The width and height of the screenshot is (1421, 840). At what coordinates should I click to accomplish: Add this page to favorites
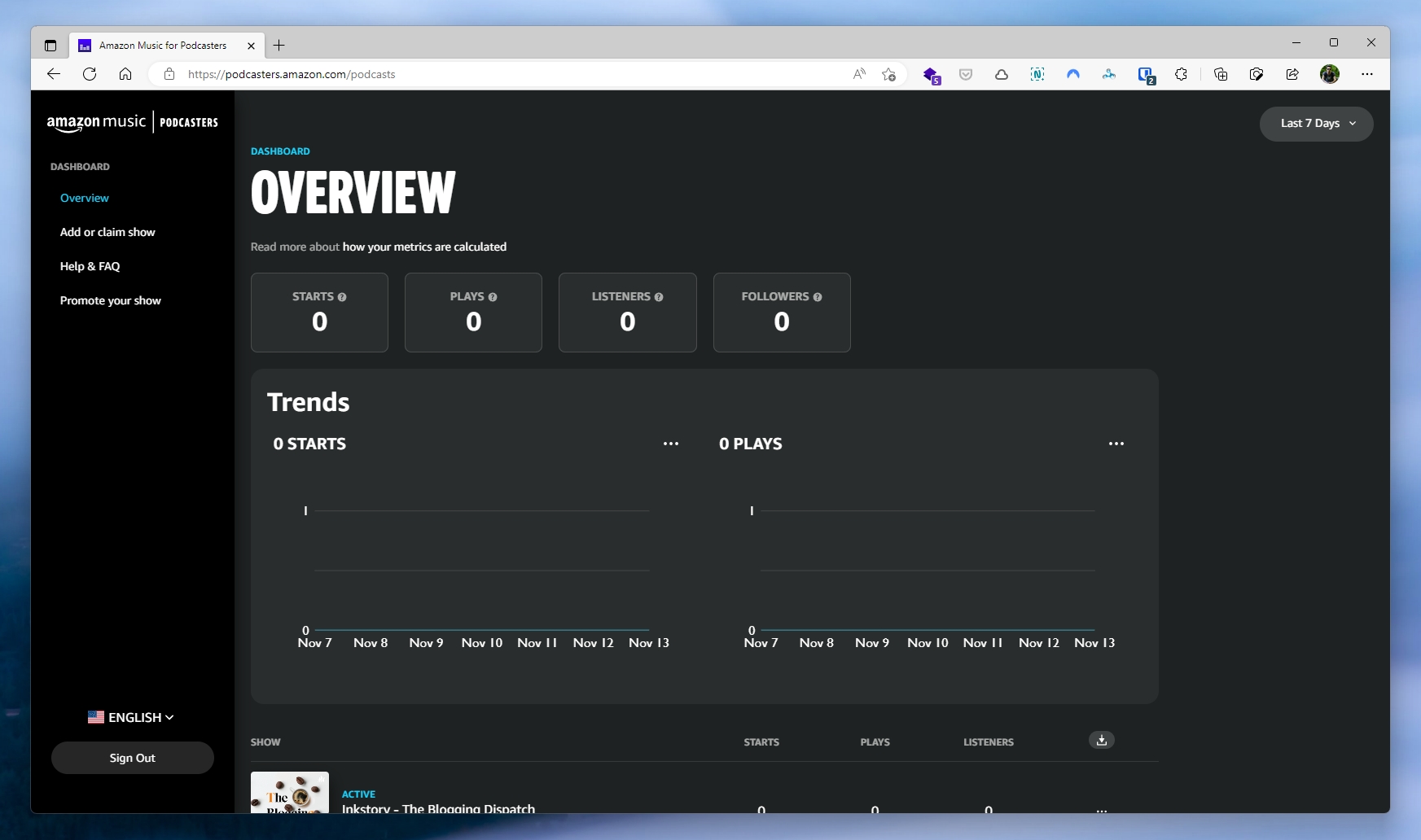pyautogui.click(x=888, y=74)
